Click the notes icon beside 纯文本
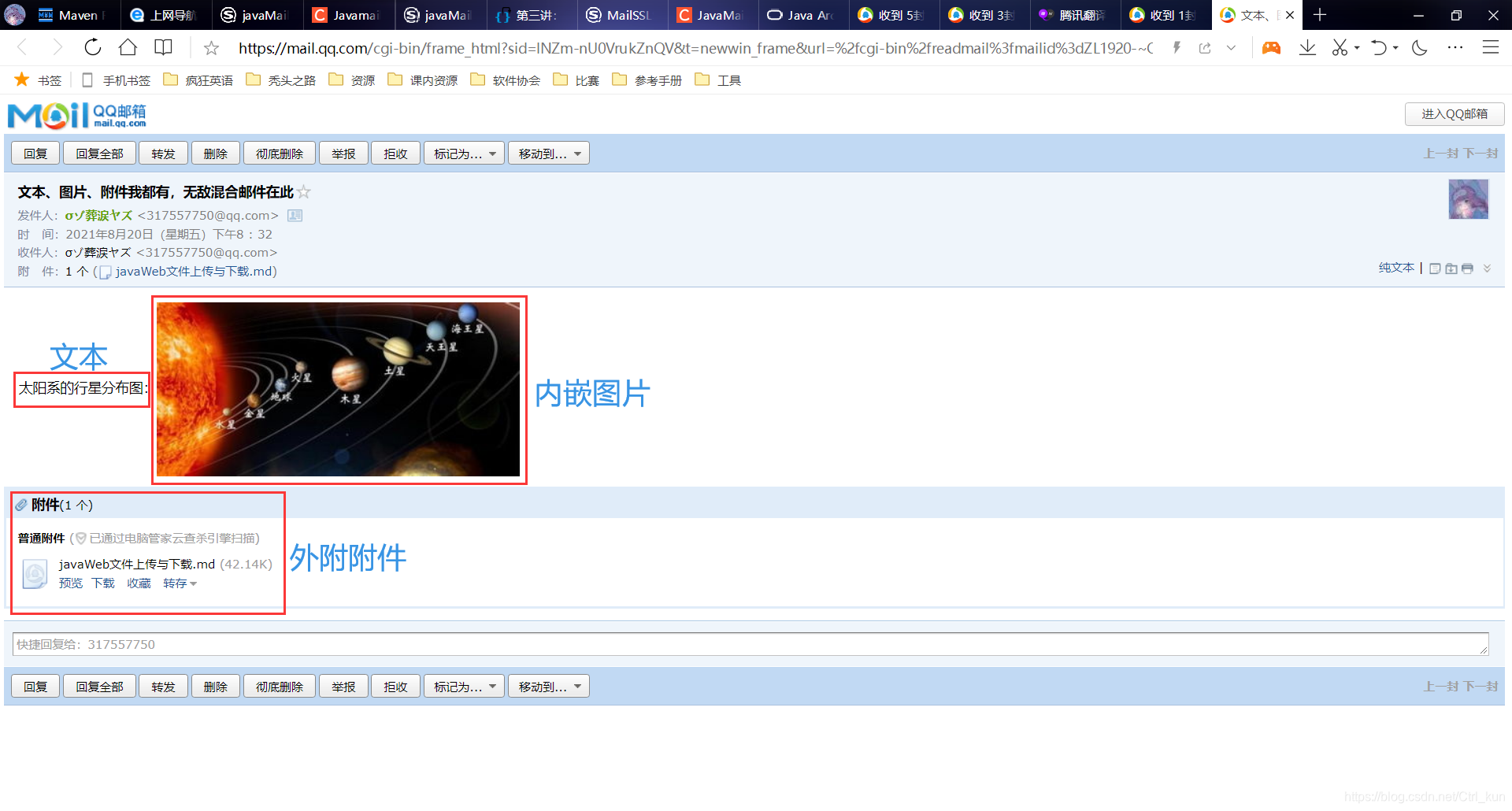This screenshot has height=811, width=1512. tap(1435, 268)
